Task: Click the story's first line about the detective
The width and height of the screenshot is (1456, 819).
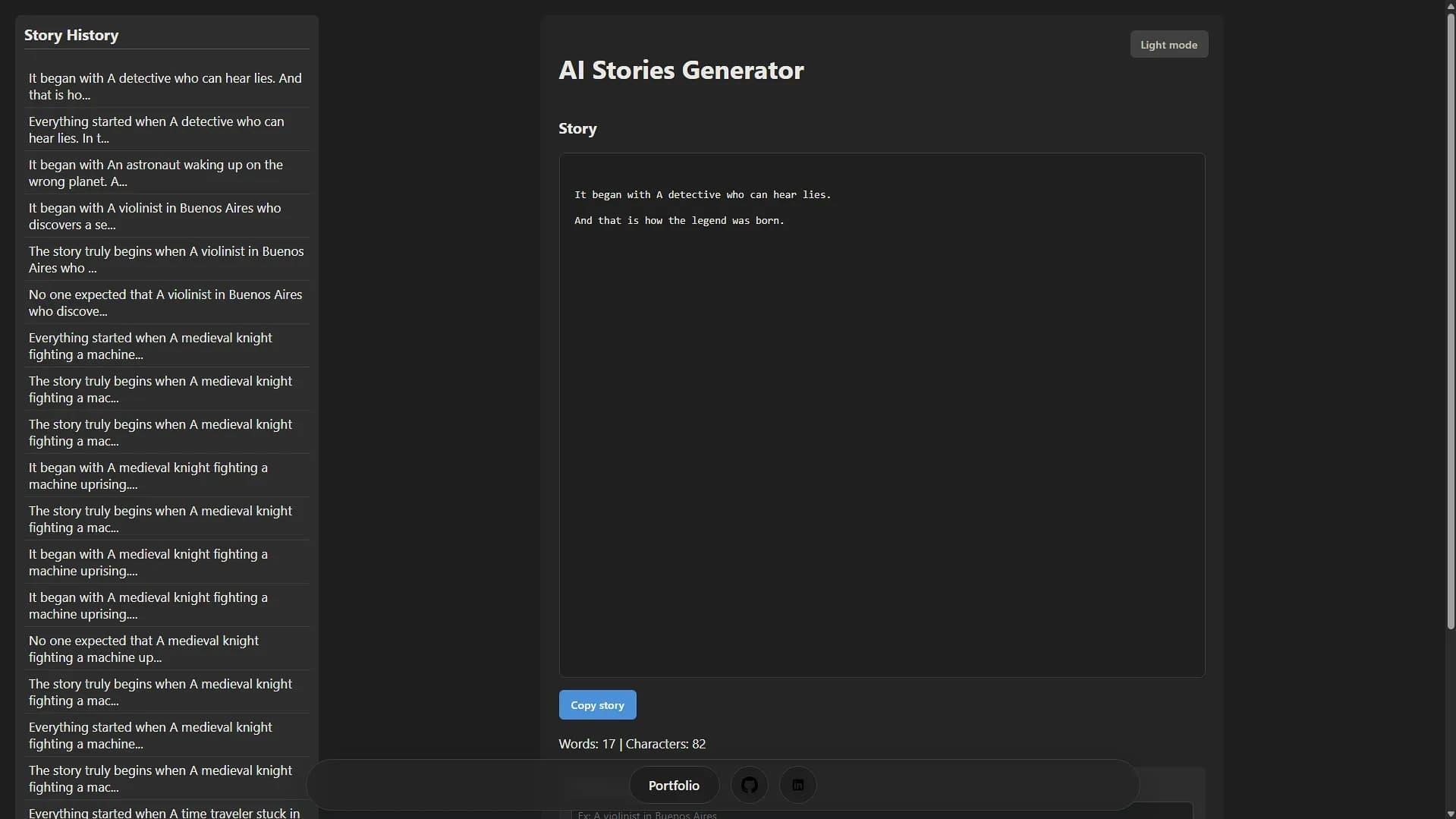Action: (703, 194)
